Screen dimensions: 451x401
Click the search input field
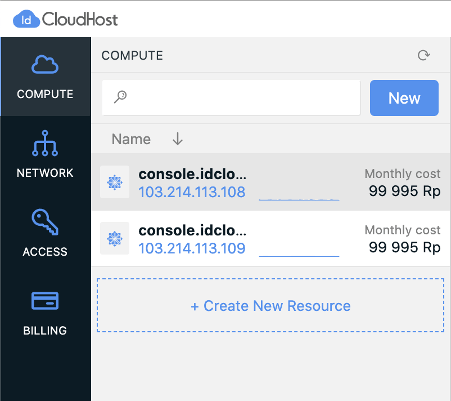pyautogui.click(x=231, y=98)
